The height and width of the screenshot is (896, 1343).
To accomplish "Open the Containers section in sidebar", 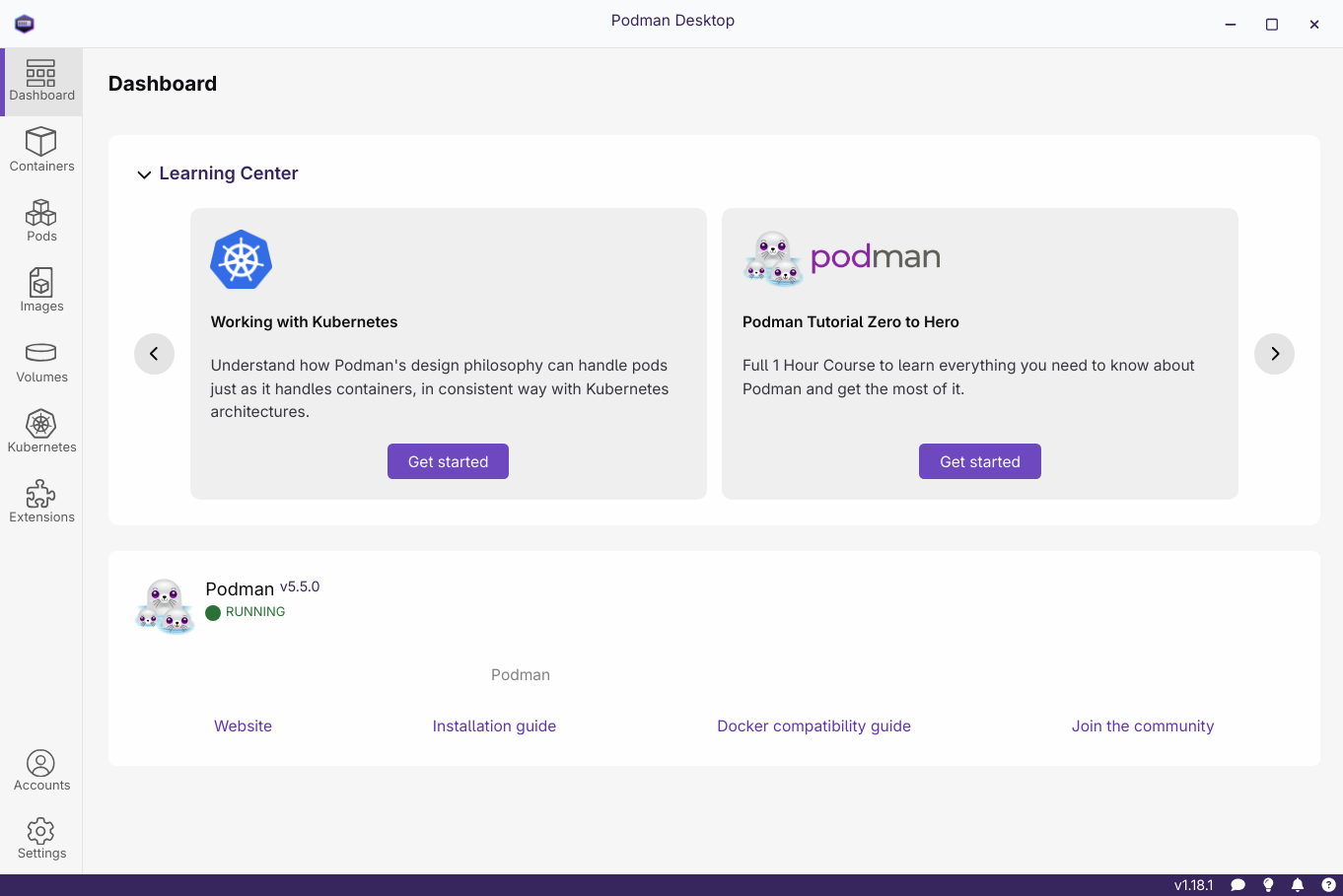I will pyautogui.click(x=41, y=150).
